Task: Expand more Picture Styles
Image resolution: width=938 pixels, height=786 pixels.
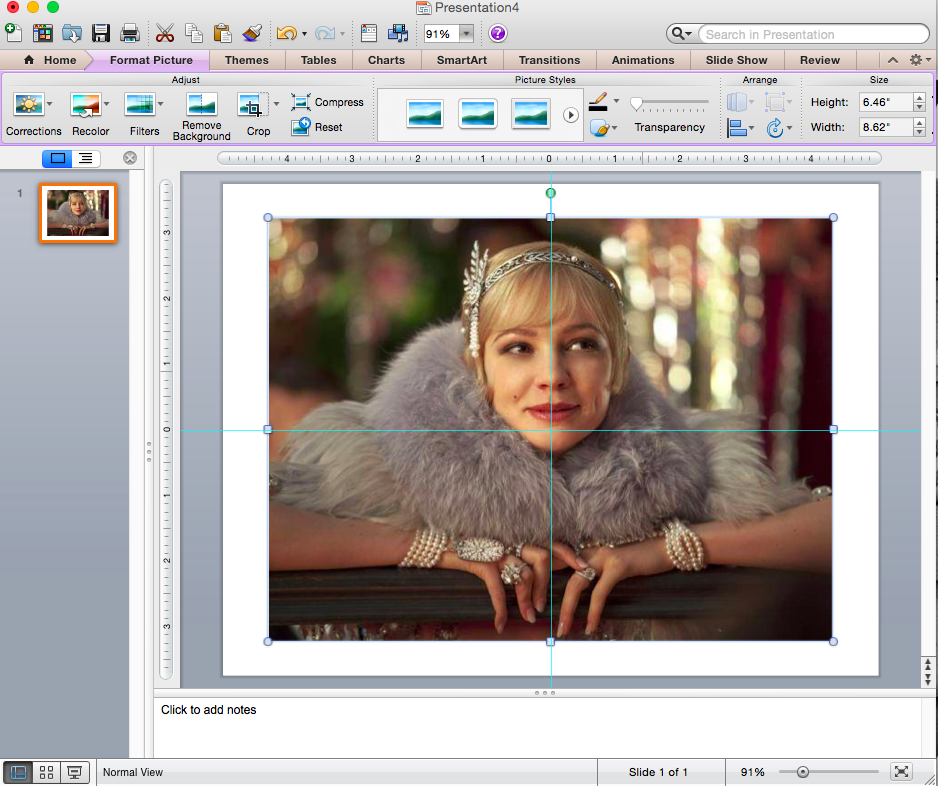Action: (570, 115)
